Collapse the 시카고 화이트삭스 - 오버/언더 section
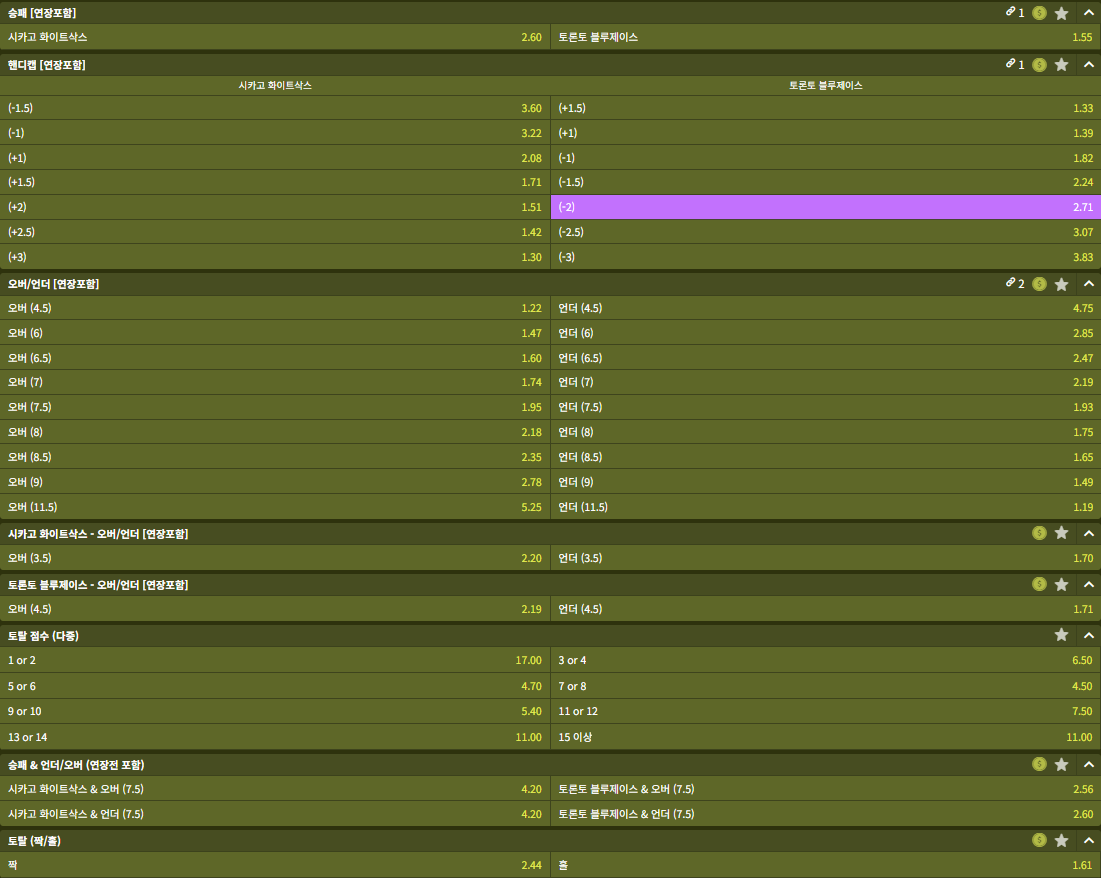 tap(1088, 533)
